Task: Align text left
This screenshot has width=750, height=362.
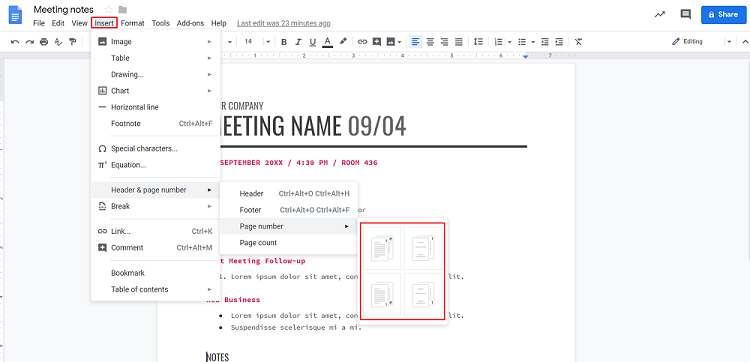Action: coord(416,42)
